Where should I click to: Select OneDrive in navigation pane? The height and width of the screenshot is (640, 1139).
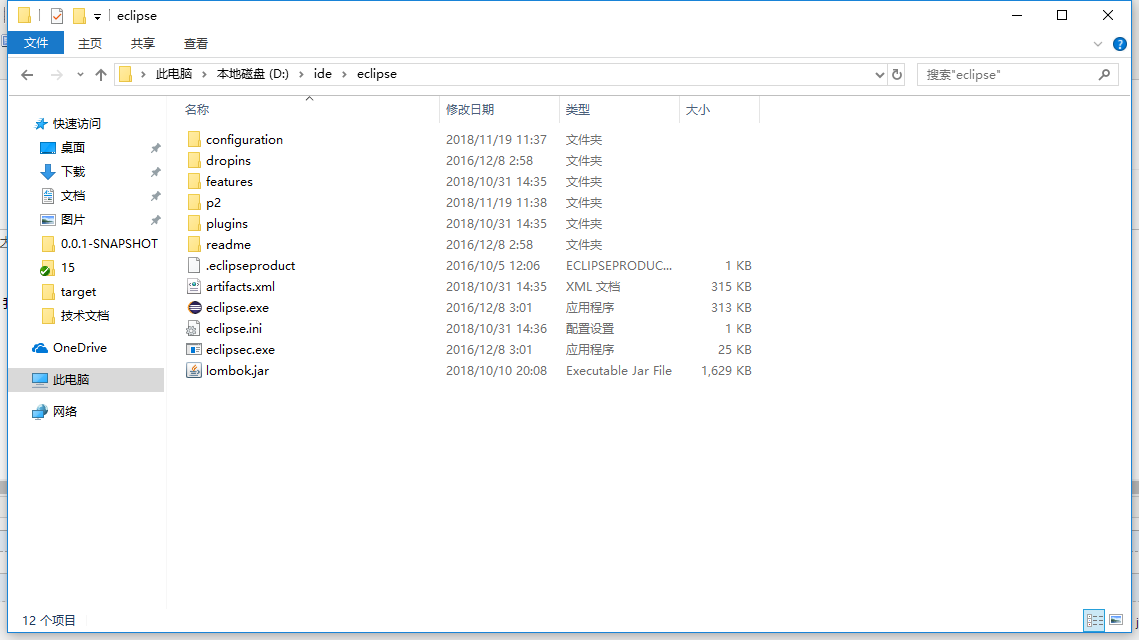click(x=79, y=347)
